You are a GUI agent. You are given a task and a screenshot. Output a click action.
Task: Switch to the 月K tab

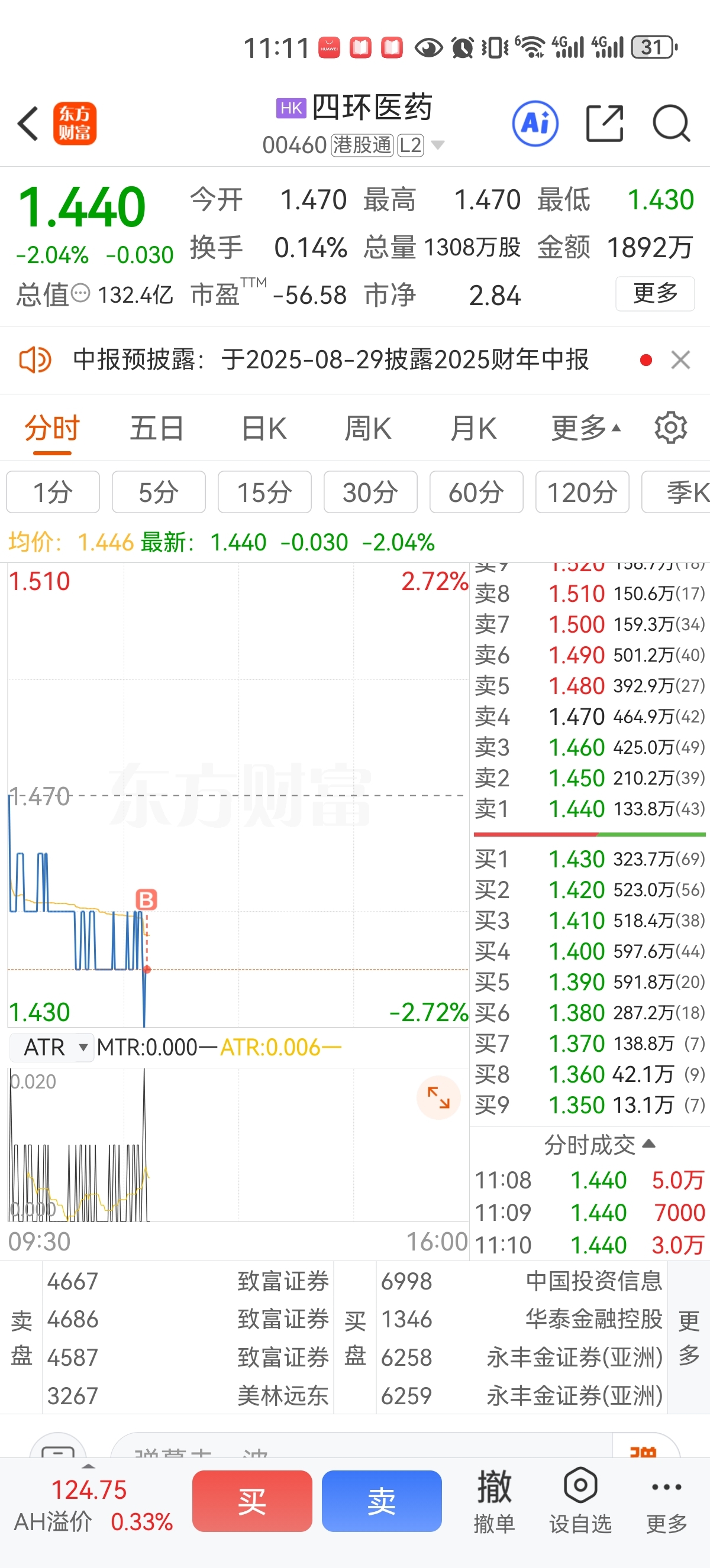pos(473,428)
